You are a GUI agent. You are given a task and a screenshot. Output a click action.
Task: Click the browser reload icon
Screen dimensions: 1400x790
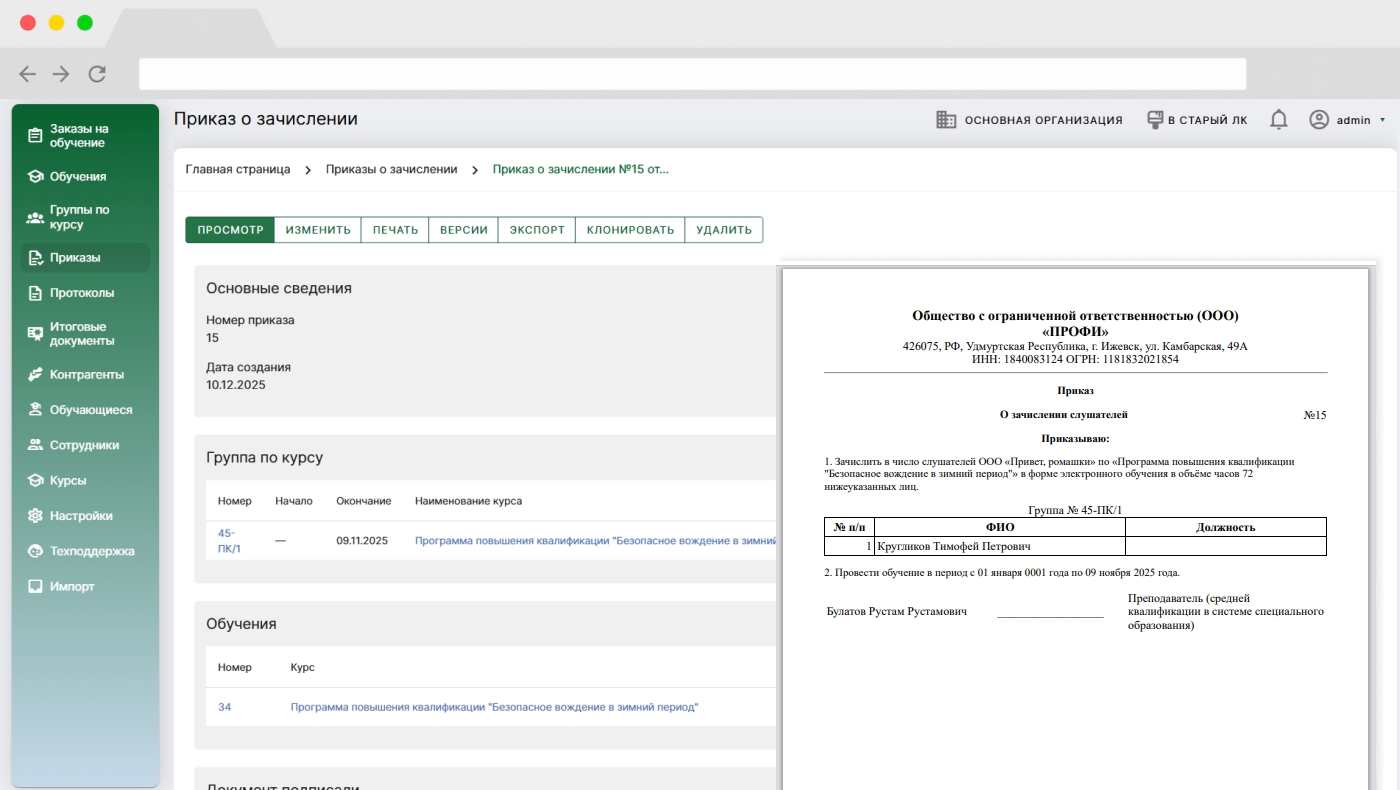[97, 73]
